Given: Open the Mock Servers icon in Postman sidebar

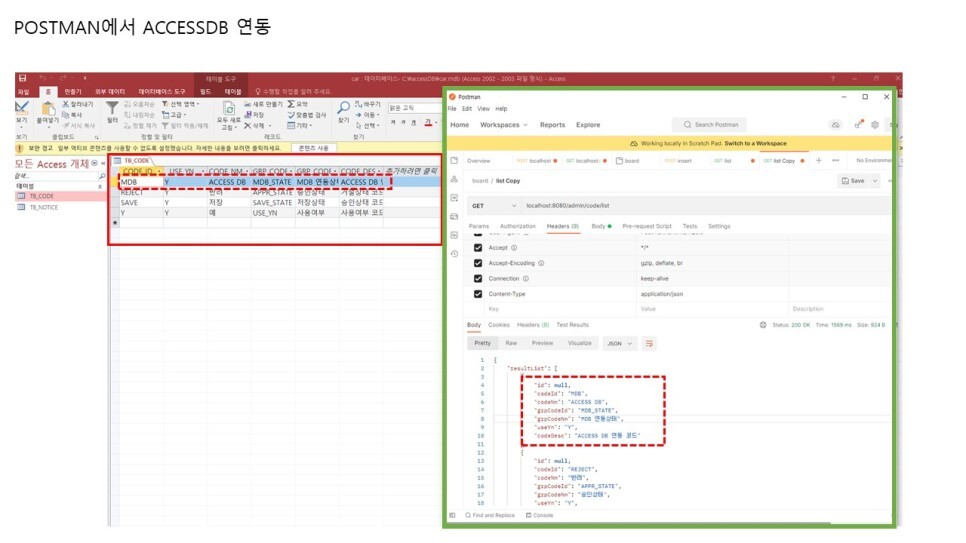Looking at the screenshot, I should pos(455,216).
